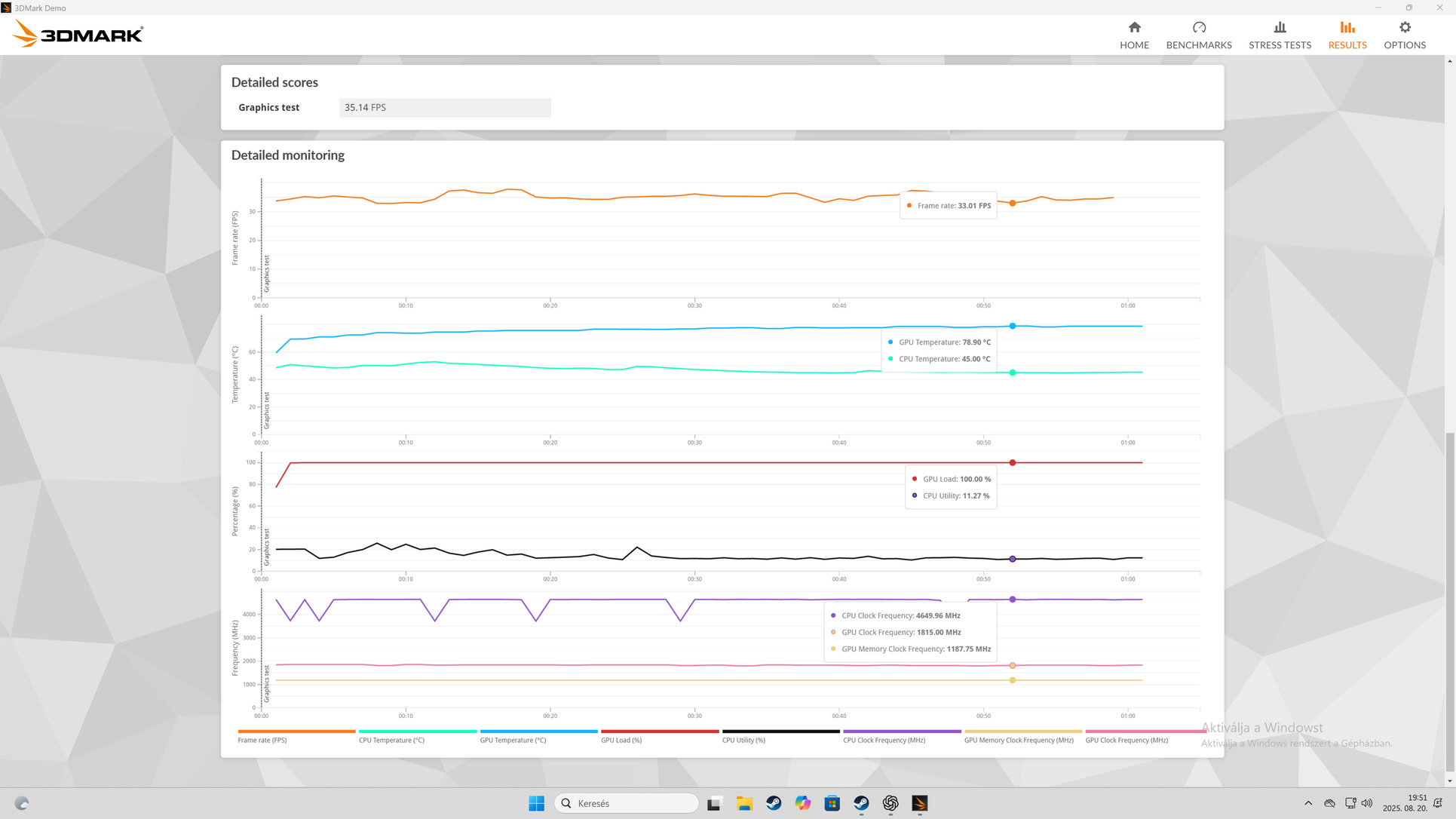Click the Windows Start button
1456x819 pixels.
pyautogui.click(x=536, y=803)
